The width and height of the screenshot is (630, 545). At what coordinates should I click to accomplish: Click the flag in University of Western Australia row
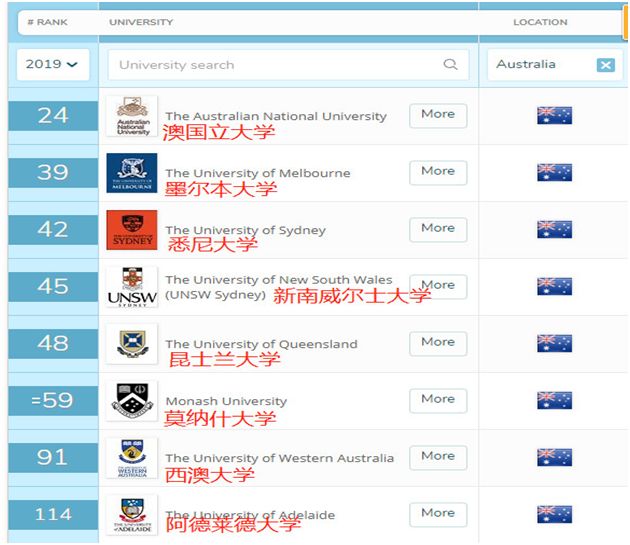[554, 458]
